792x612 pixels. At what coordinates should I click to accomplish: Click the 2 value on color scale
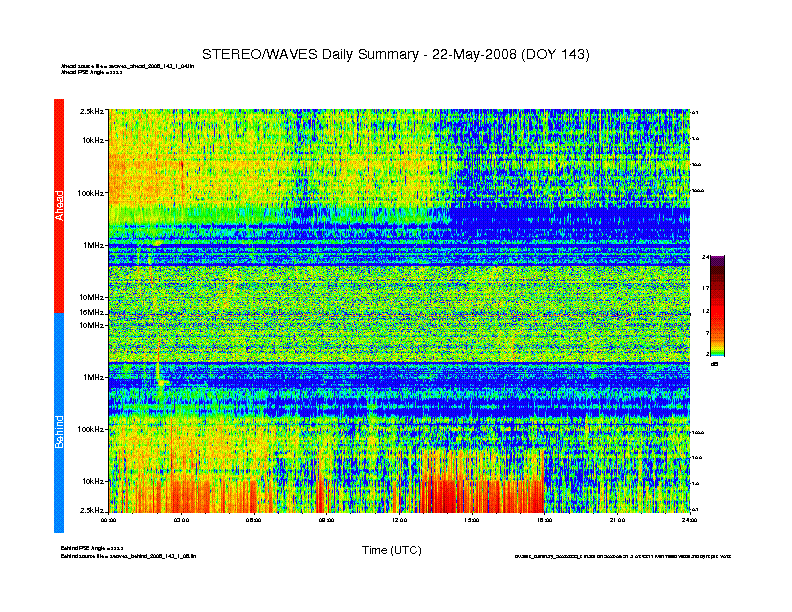707,354
